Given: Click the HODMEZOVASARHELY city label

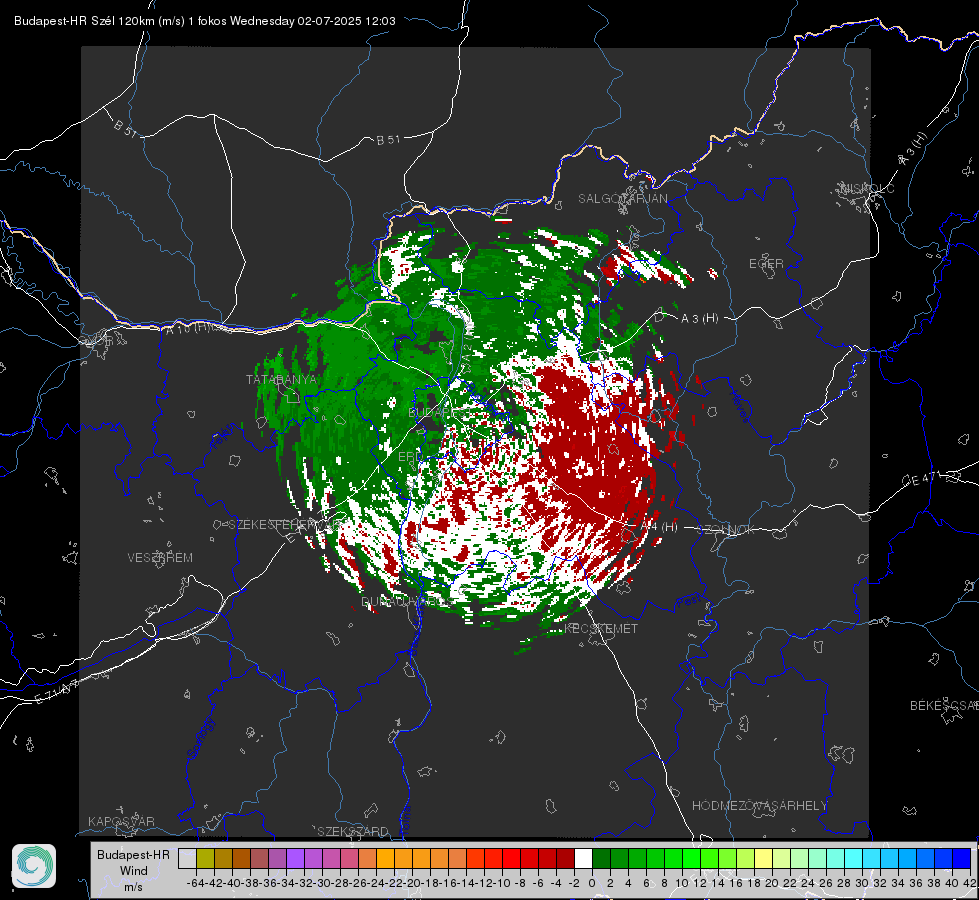Looking at the screenshot, I should pos(759,806).
